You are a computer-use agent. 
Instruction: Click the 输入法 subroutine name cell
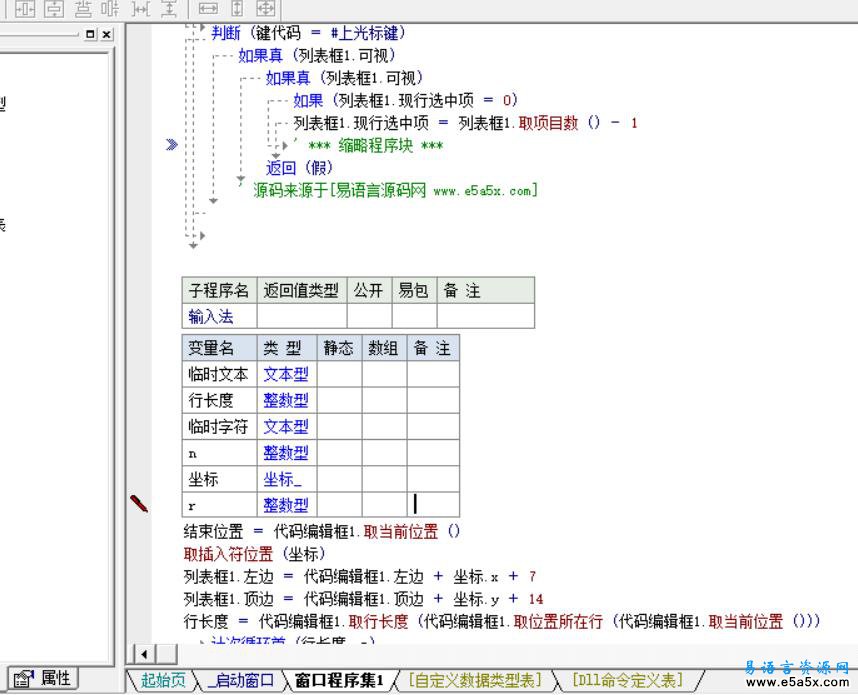tap(219, 316)
